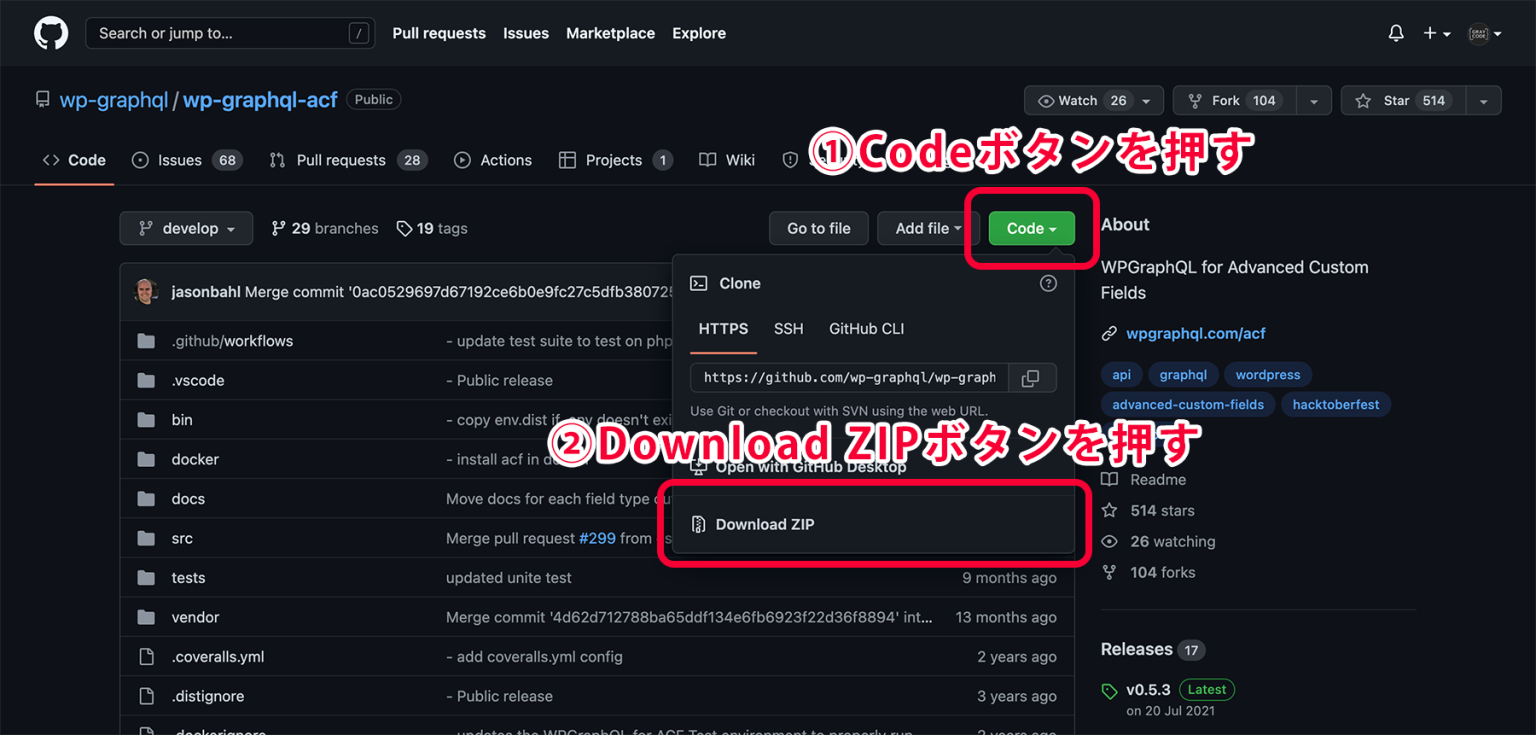Copy the clone URL with clipboard icon

[1031, 378]
